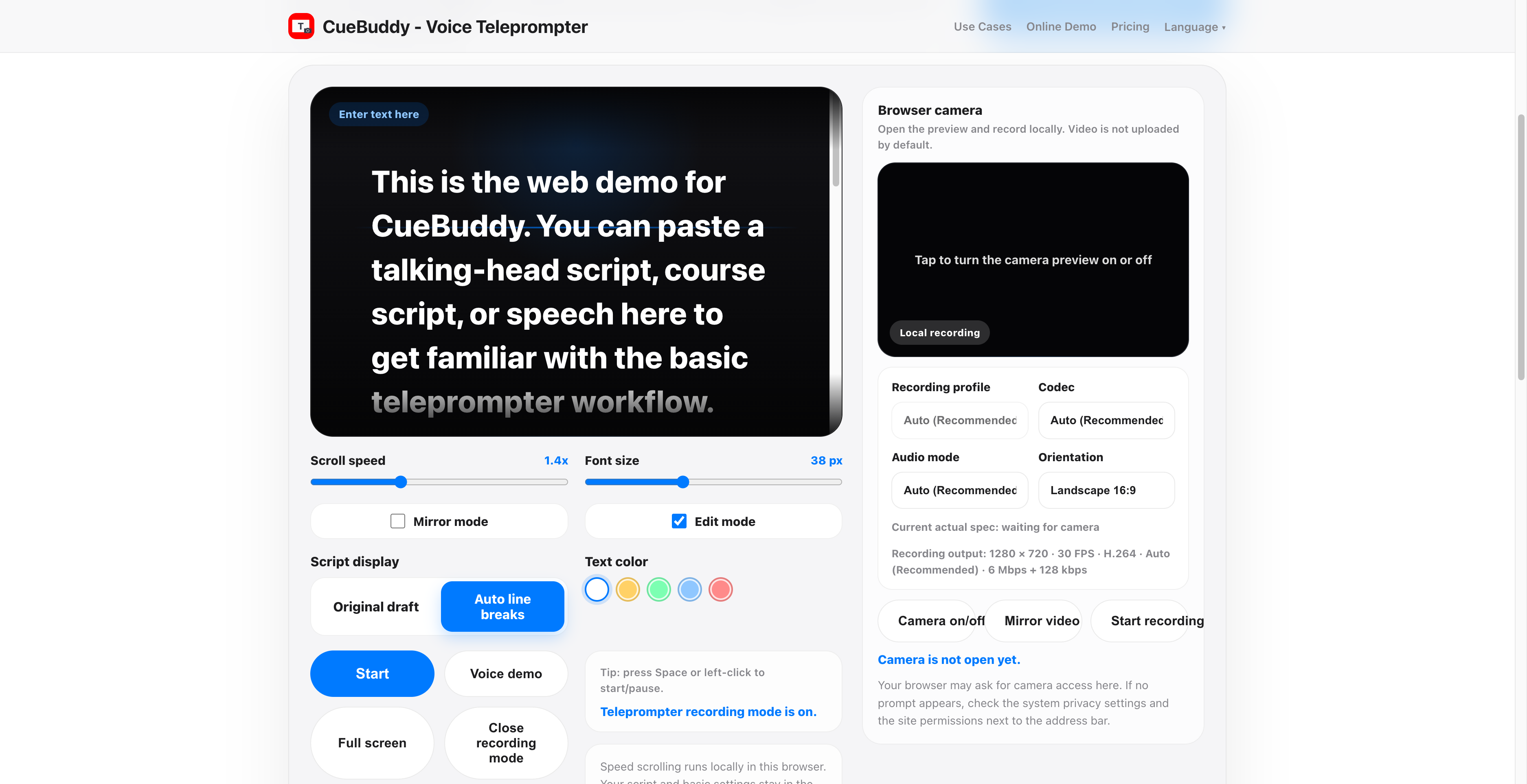Open the Recording profile dropdown
This screenshot has width=1527, height=784.
click(x=960, y=421)
